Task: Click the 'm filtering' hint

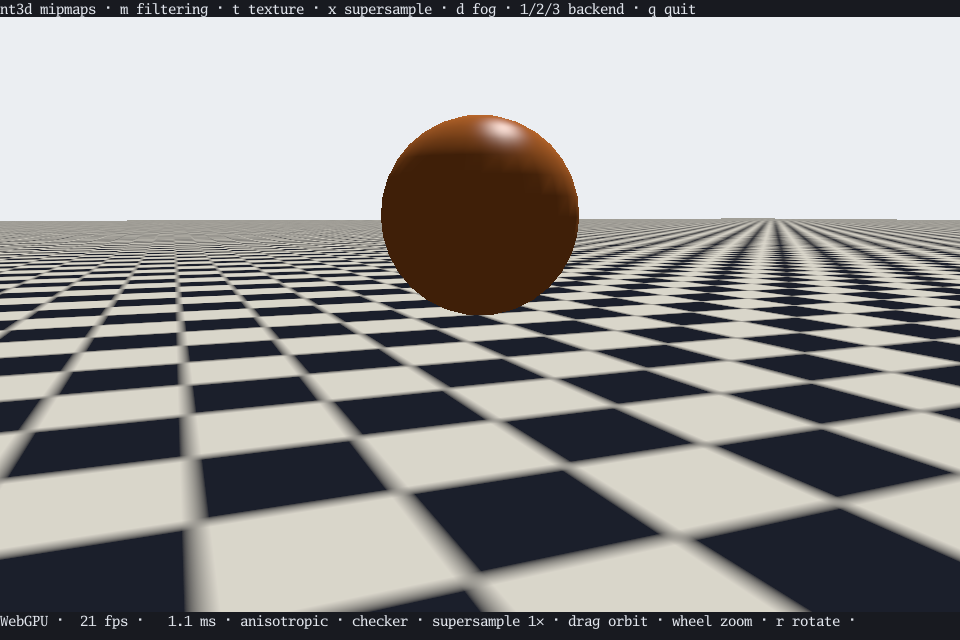Action: point(163,9)
